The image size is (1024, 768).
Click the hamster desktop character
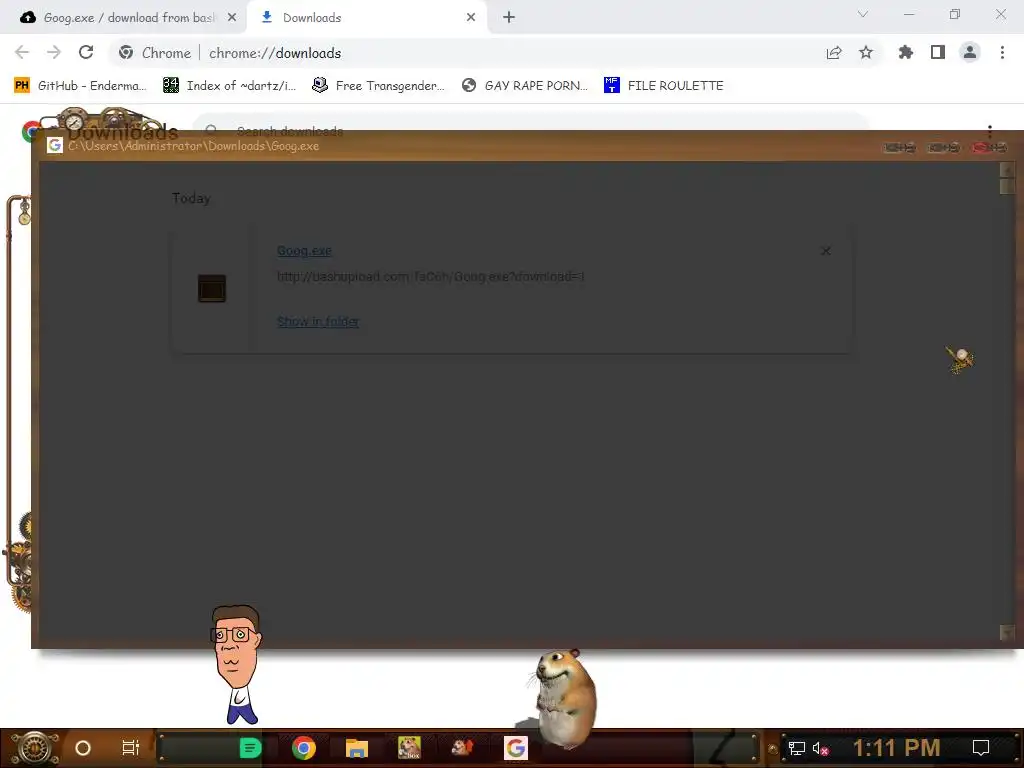click(564, 698)
